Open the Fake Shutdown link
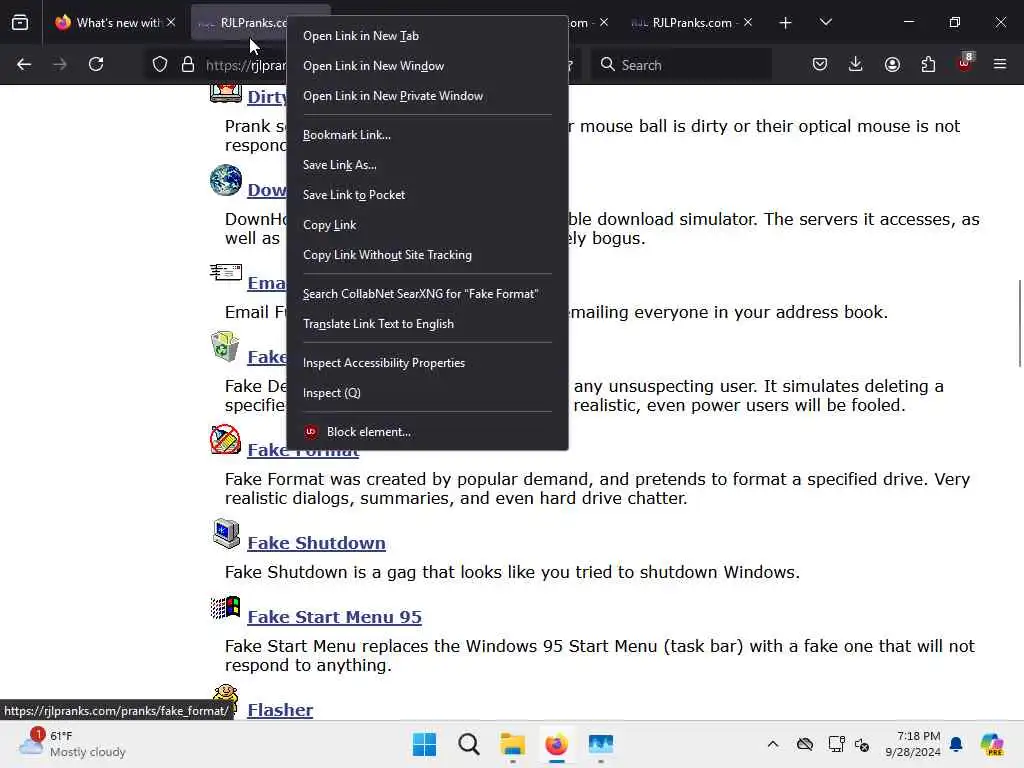The height and width of the screenshot is (768, 1024). click(316, 543)
